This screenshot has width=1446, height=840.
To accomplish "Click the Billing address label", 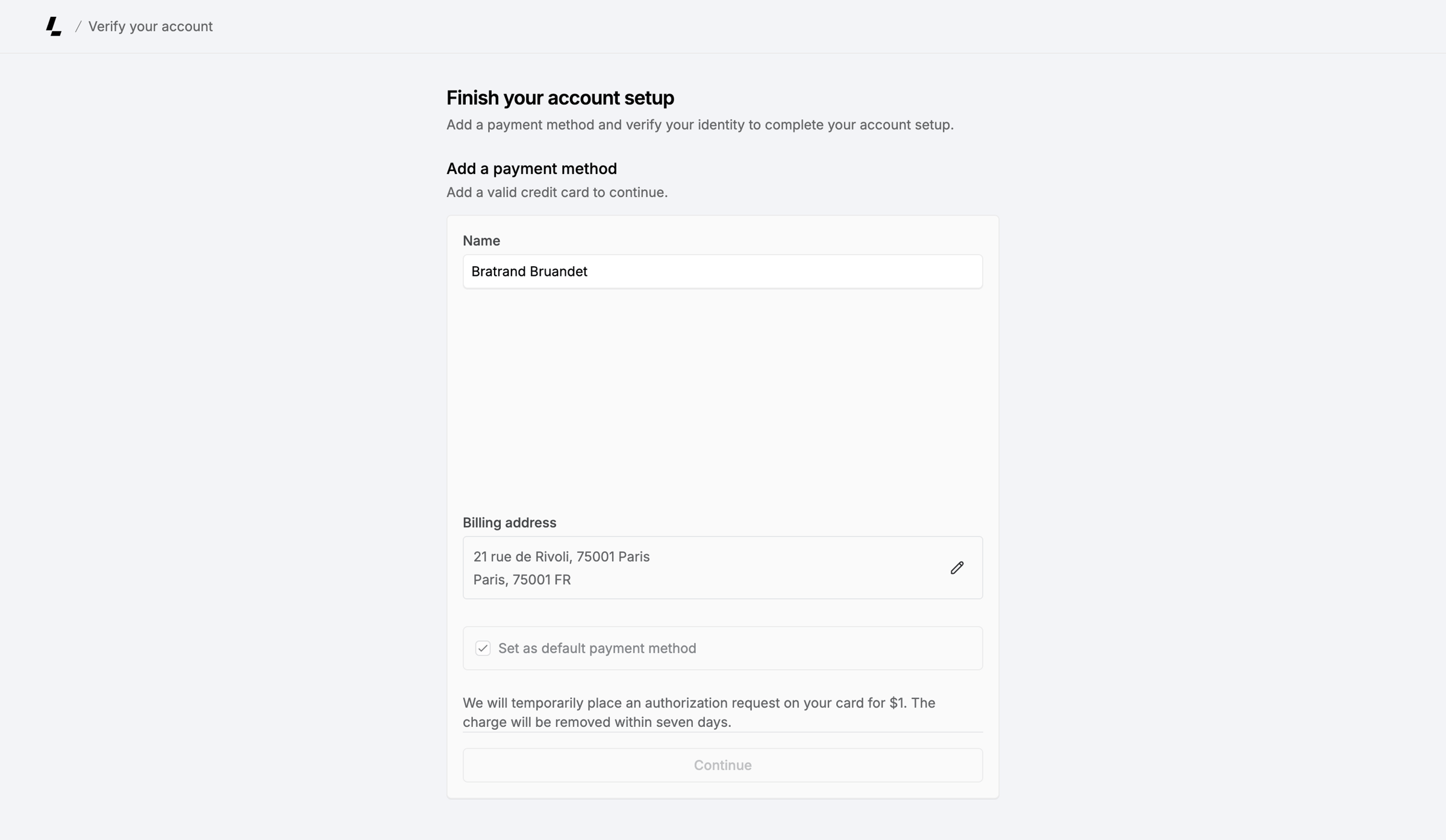I will point(509,523).
